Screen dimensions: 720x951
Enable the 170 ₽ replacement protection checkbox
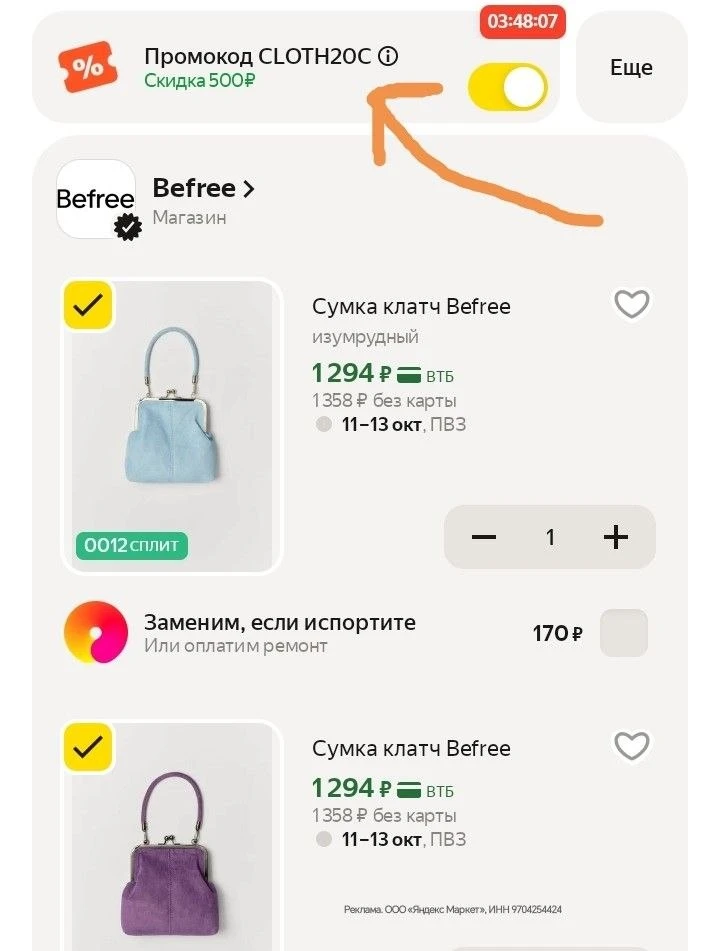624,633
